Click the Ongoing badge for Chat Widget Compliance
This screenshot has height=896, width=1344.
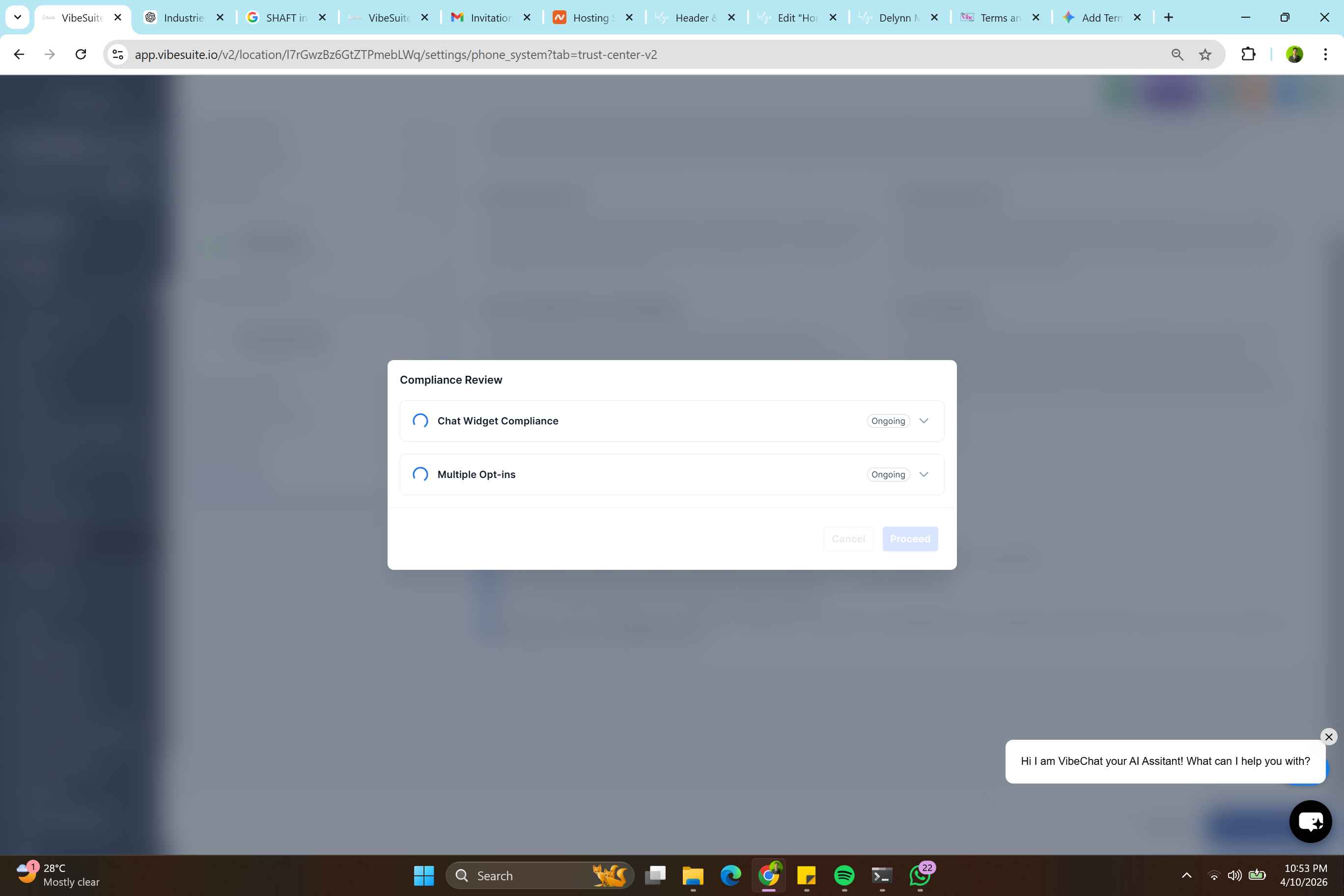click(x=888, y=420)
